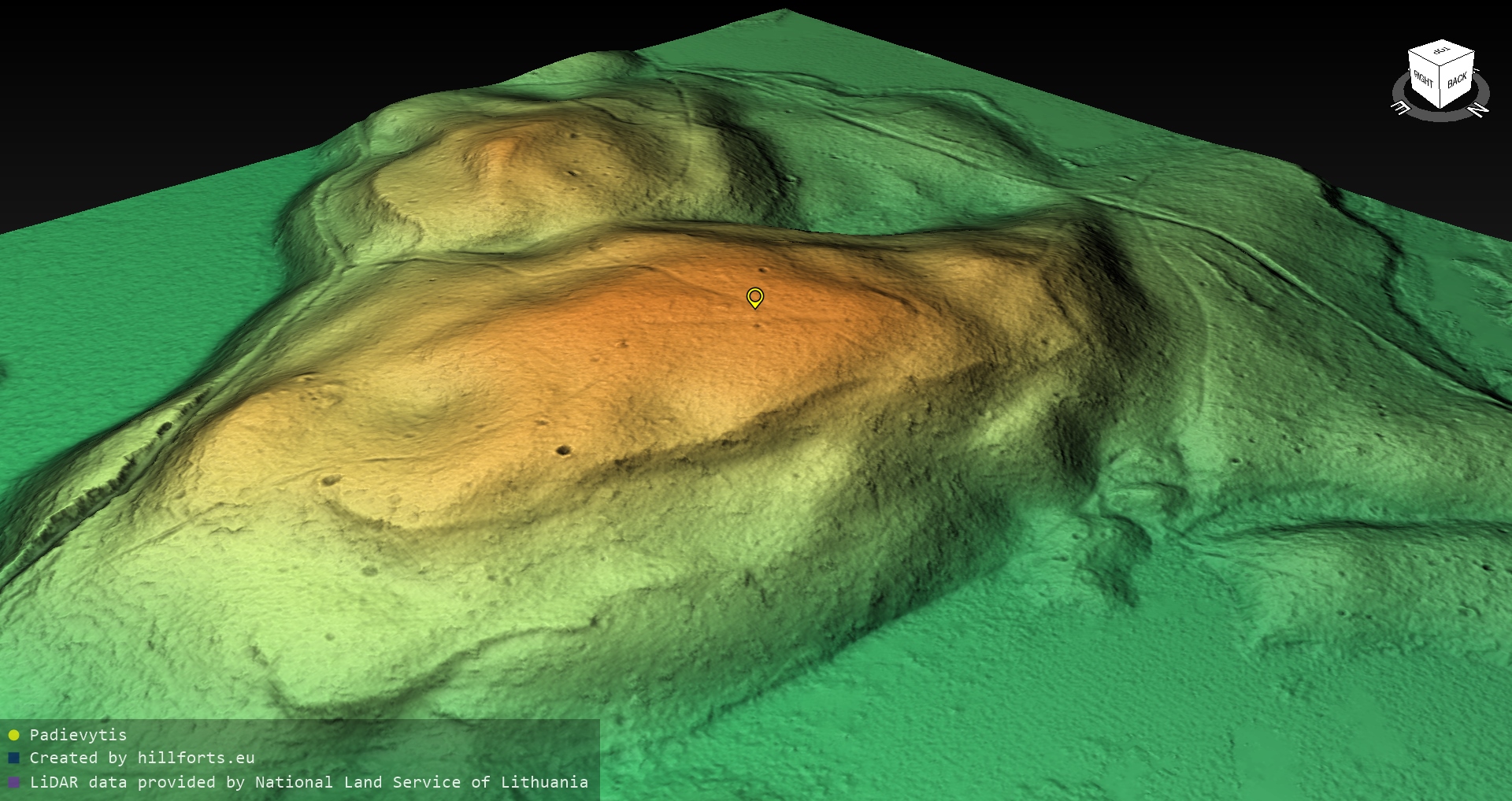The width and height of the screenshot is (1512, 801).
Task: Click the yellow dot beside Padievytis
Action: tap(13, 736)
